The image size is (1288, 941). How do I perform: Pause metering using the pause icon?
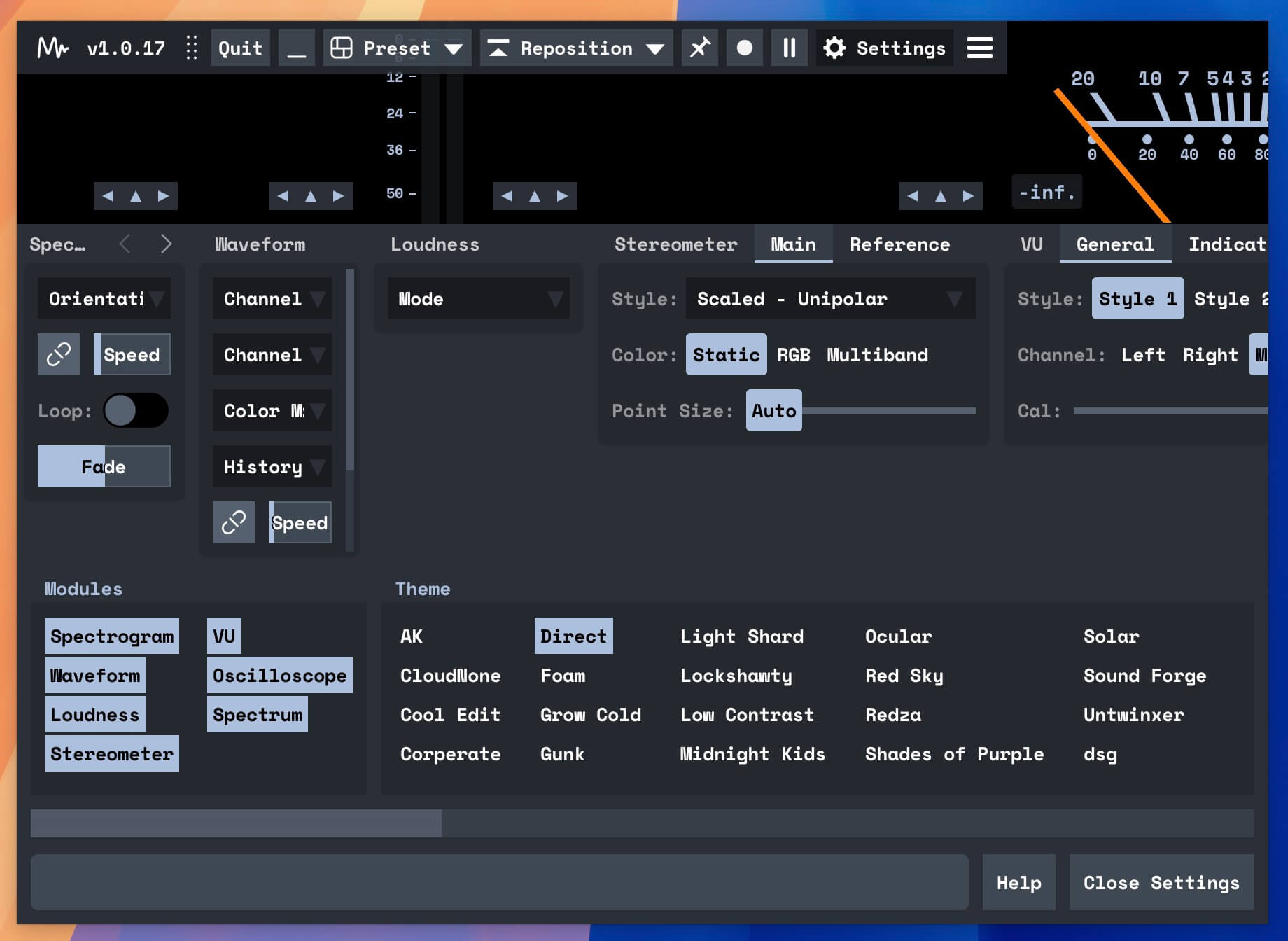coord(789,48)
